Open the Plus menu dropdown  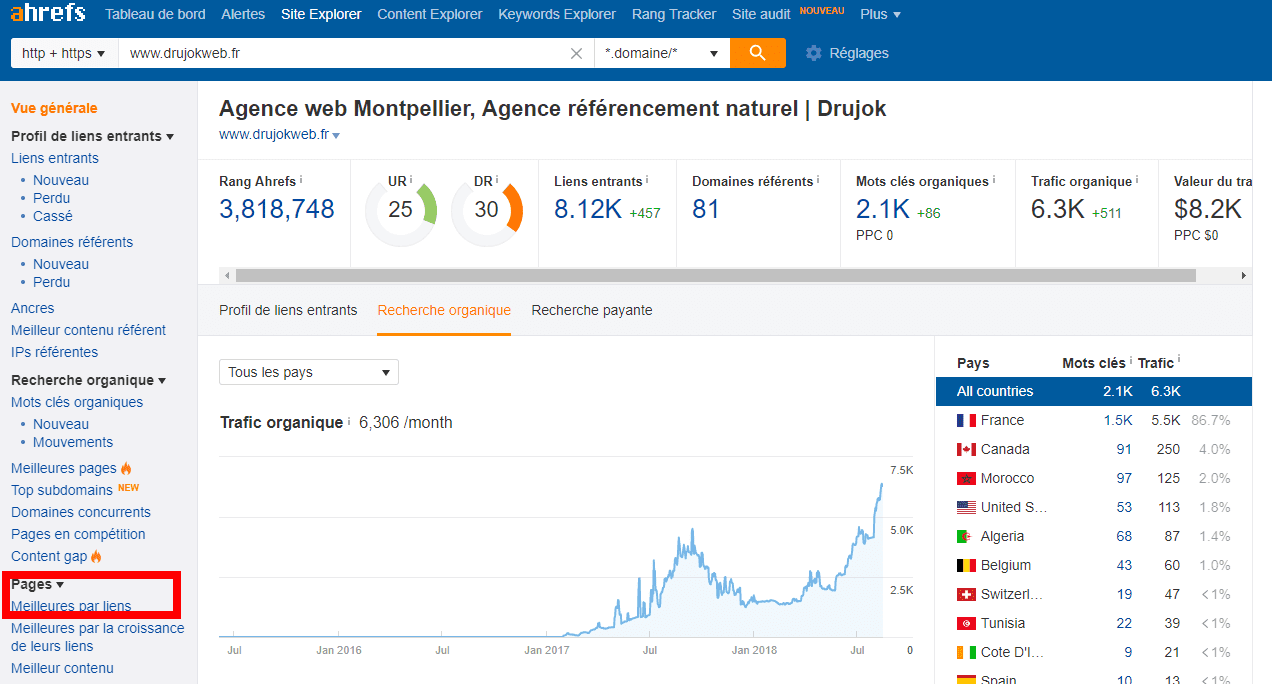pyautogui.click(x=880, y=14)
